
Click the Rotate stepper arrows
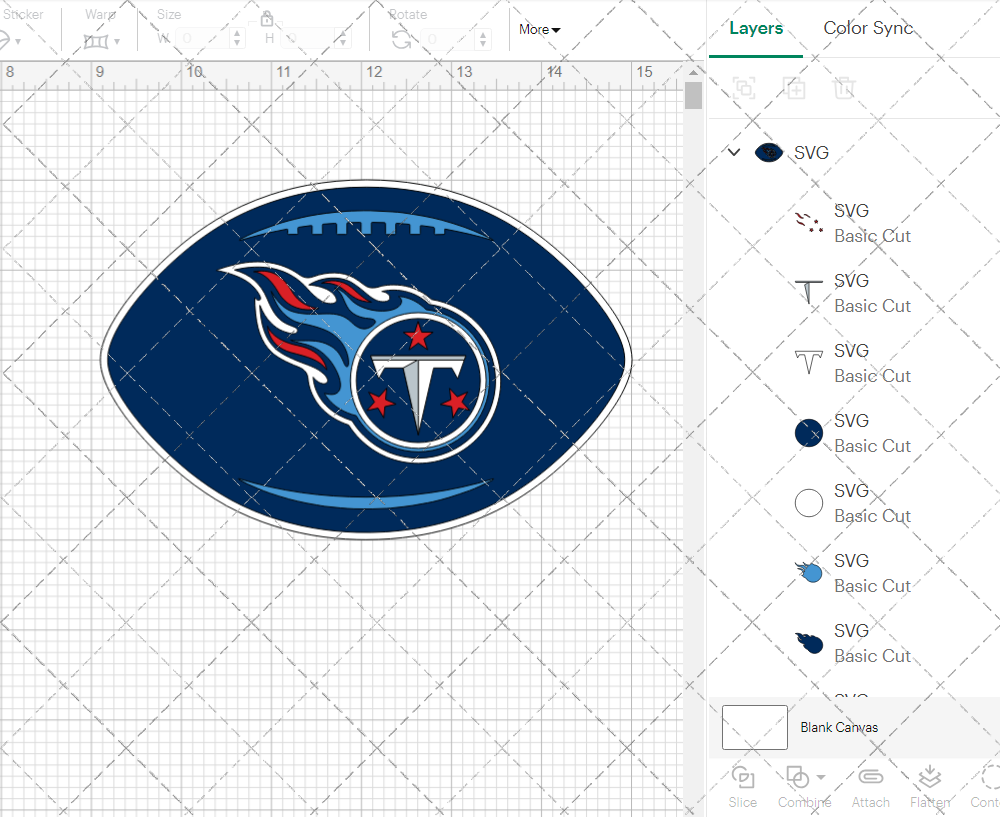[483, 39]
